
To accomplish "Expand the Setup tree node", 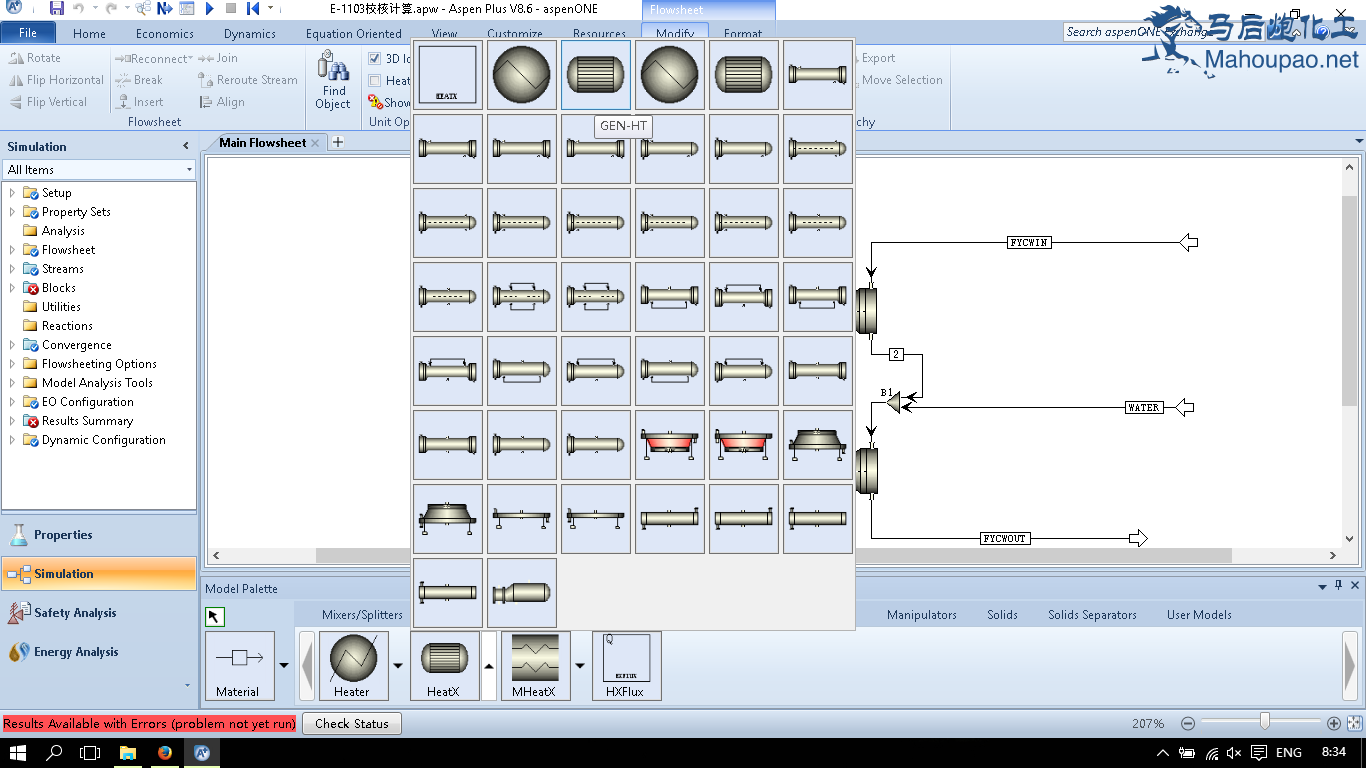I will coord(12,193).
